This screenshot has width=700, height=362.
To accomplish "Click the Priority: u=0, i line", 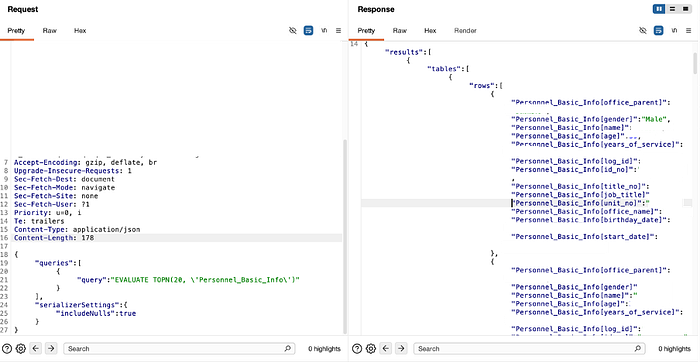I will pyautogui.click(x=47, y=213).
